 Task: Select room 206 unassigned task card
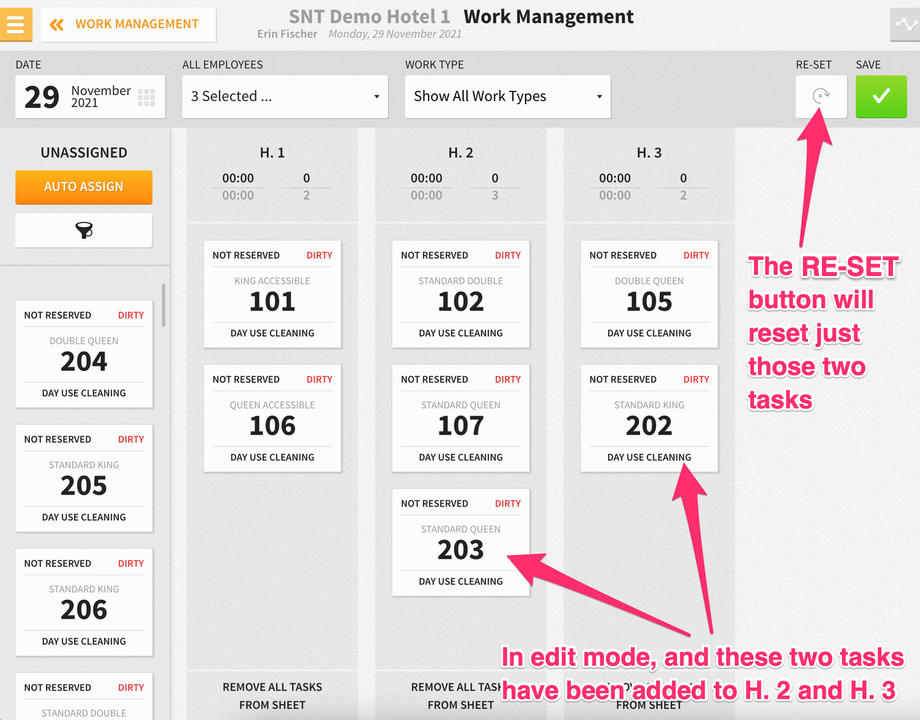84,603
